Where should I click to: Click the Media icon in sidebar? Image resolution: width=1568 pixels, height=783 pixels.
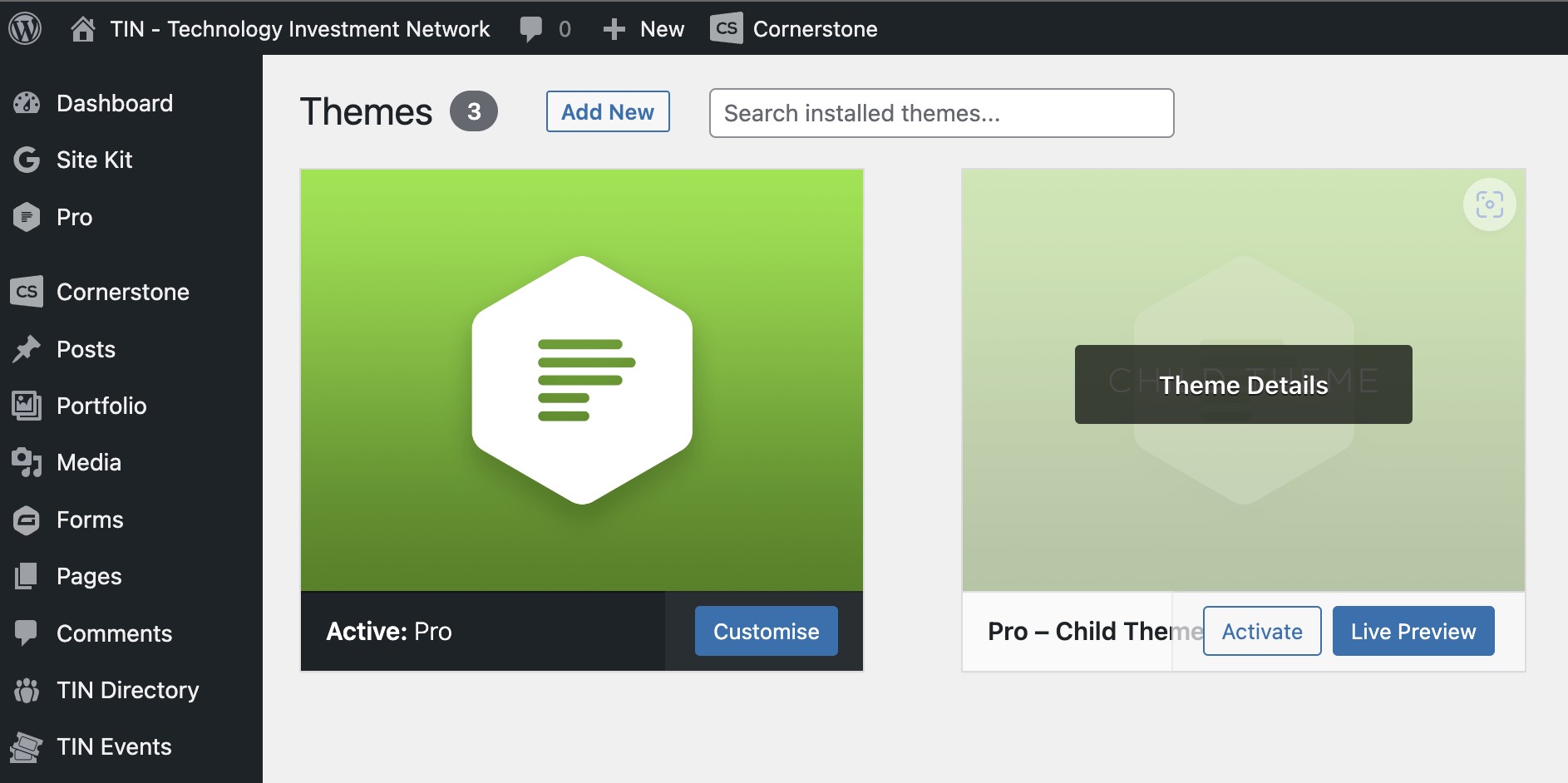[x=27, y=462]
